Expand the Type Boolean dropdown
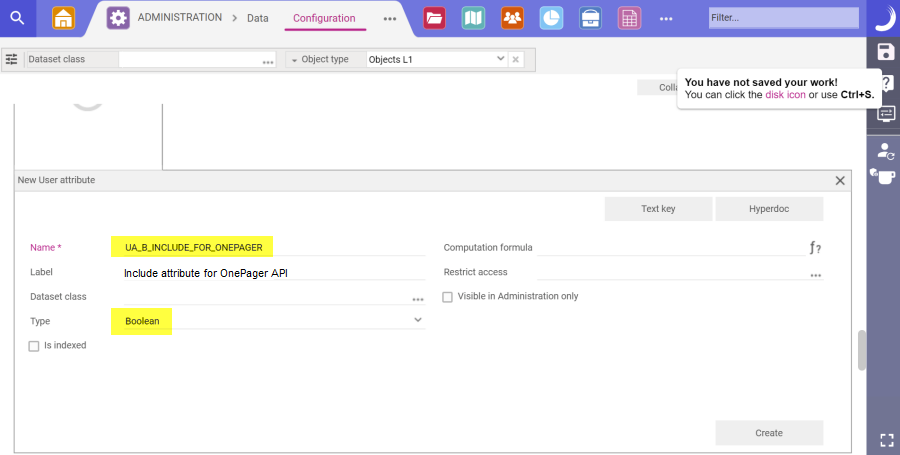The height and width of the screenshot is (455, 900). point(418,320)
